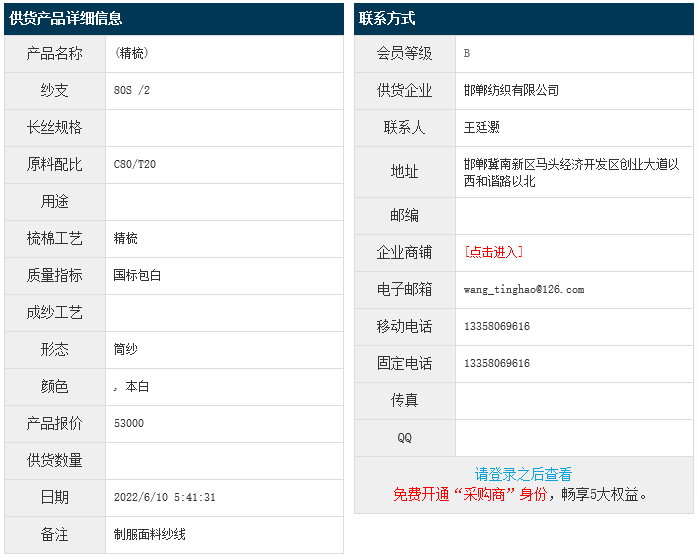697x558 pixels.
Task: Click the member level value B
Action: (x=467, y=53)
